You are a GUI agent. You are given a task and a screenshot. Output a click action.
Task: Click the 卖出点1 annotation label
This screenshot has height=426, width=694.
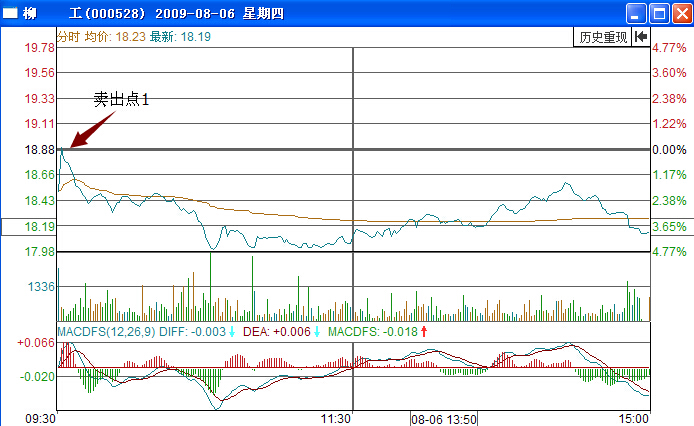(x=121, y=100)
